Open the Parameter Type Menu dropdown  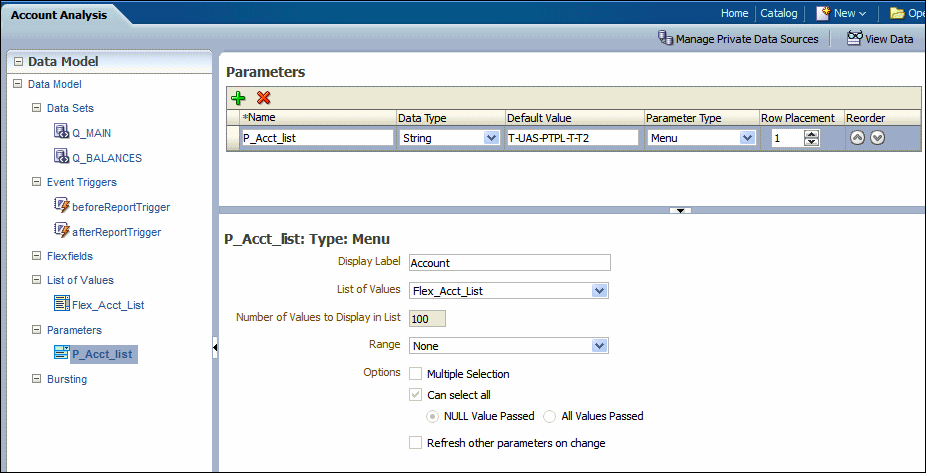click(747, 138)
